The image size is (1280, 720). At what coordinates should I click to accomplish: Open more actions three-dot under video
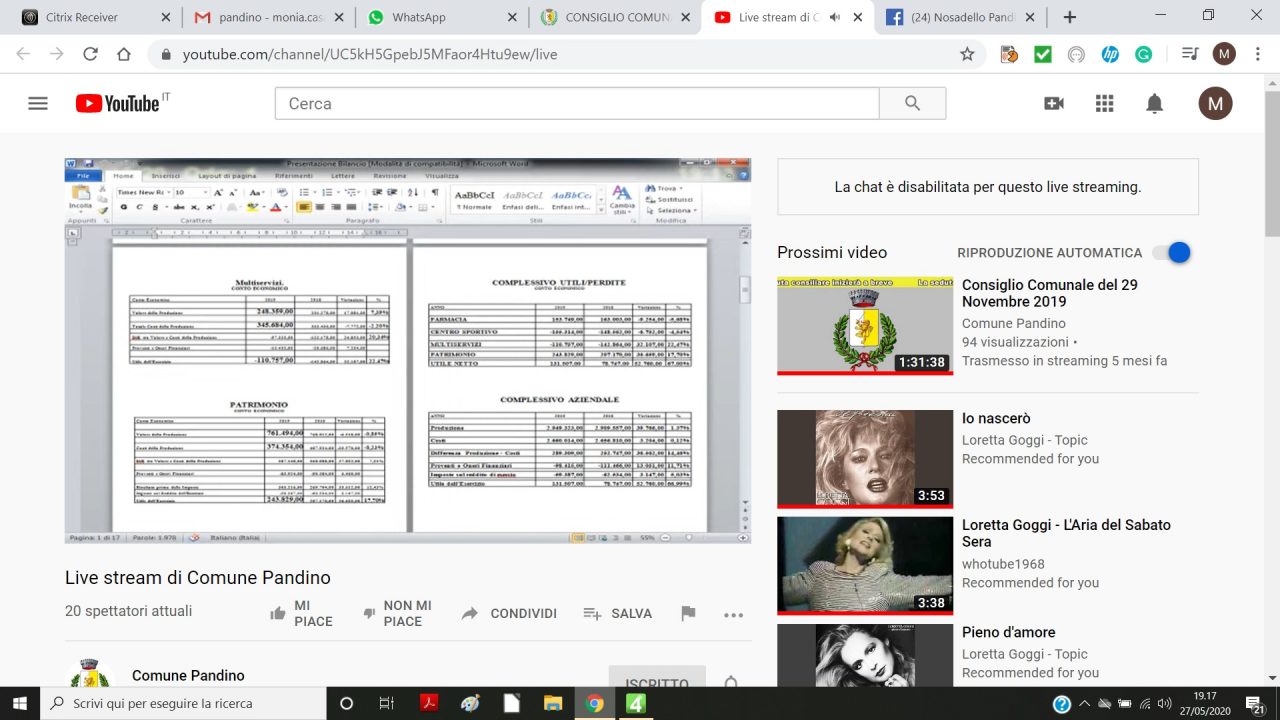tap(733, 614)
